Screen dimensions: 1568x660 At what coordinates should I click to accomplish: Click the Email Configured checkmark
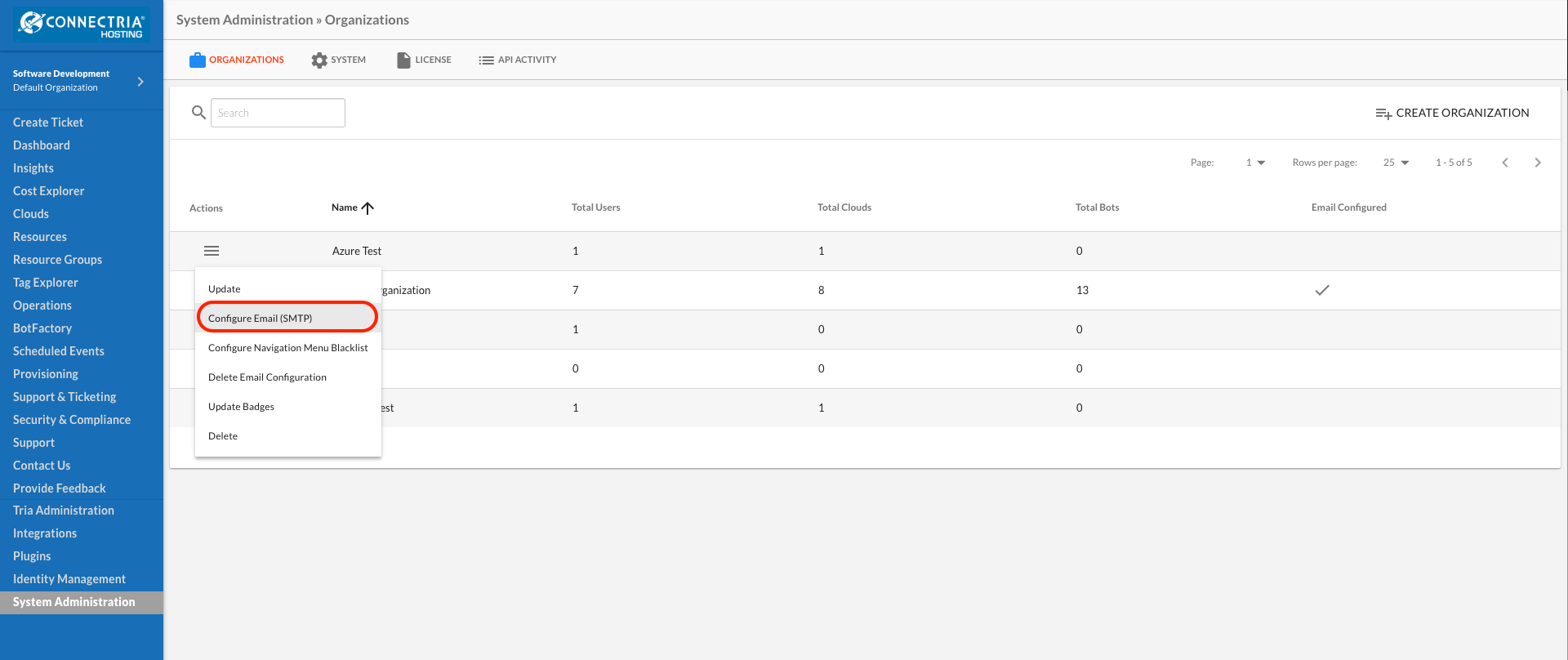coord(1322,290)
